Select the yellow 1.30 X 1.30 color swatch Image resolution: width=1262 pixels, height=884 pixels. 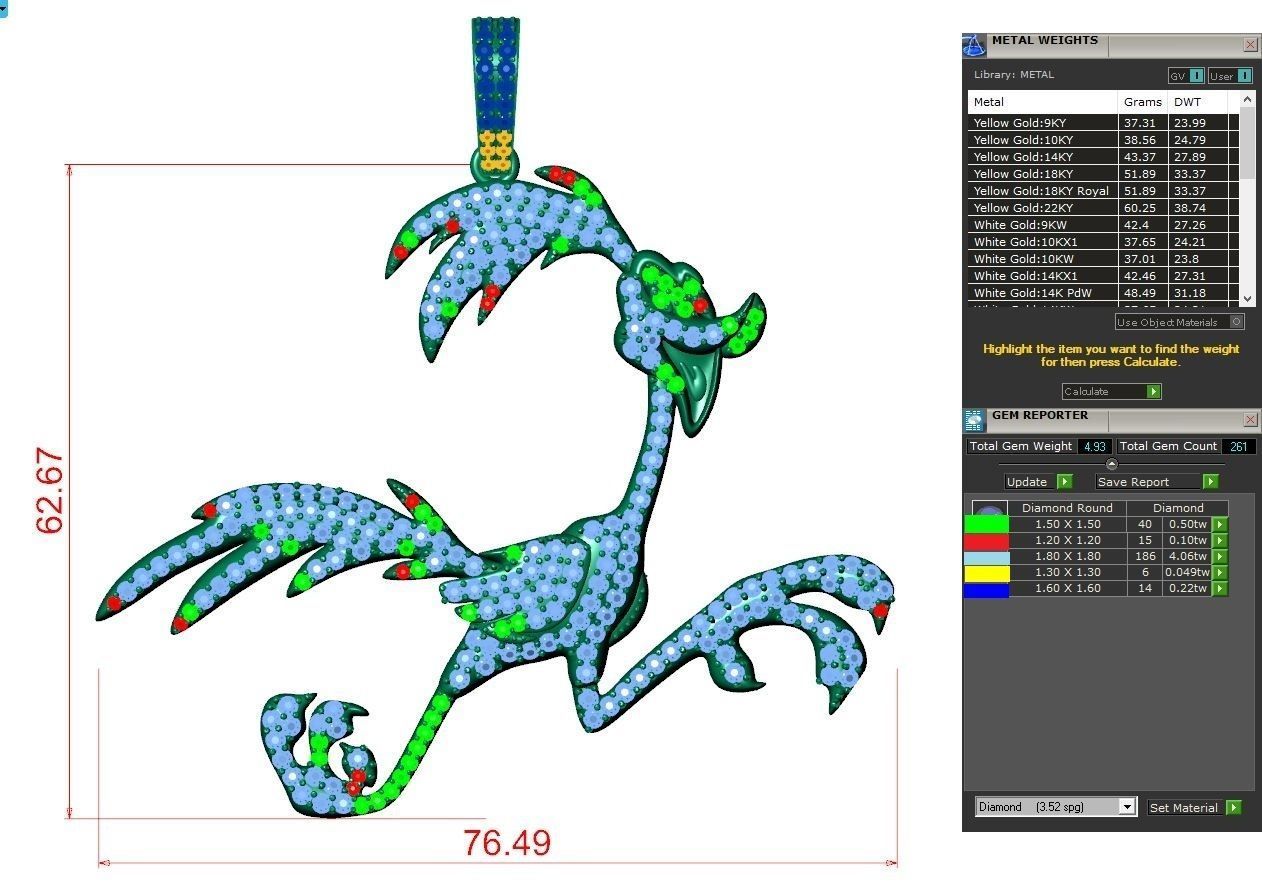[986, 572]
